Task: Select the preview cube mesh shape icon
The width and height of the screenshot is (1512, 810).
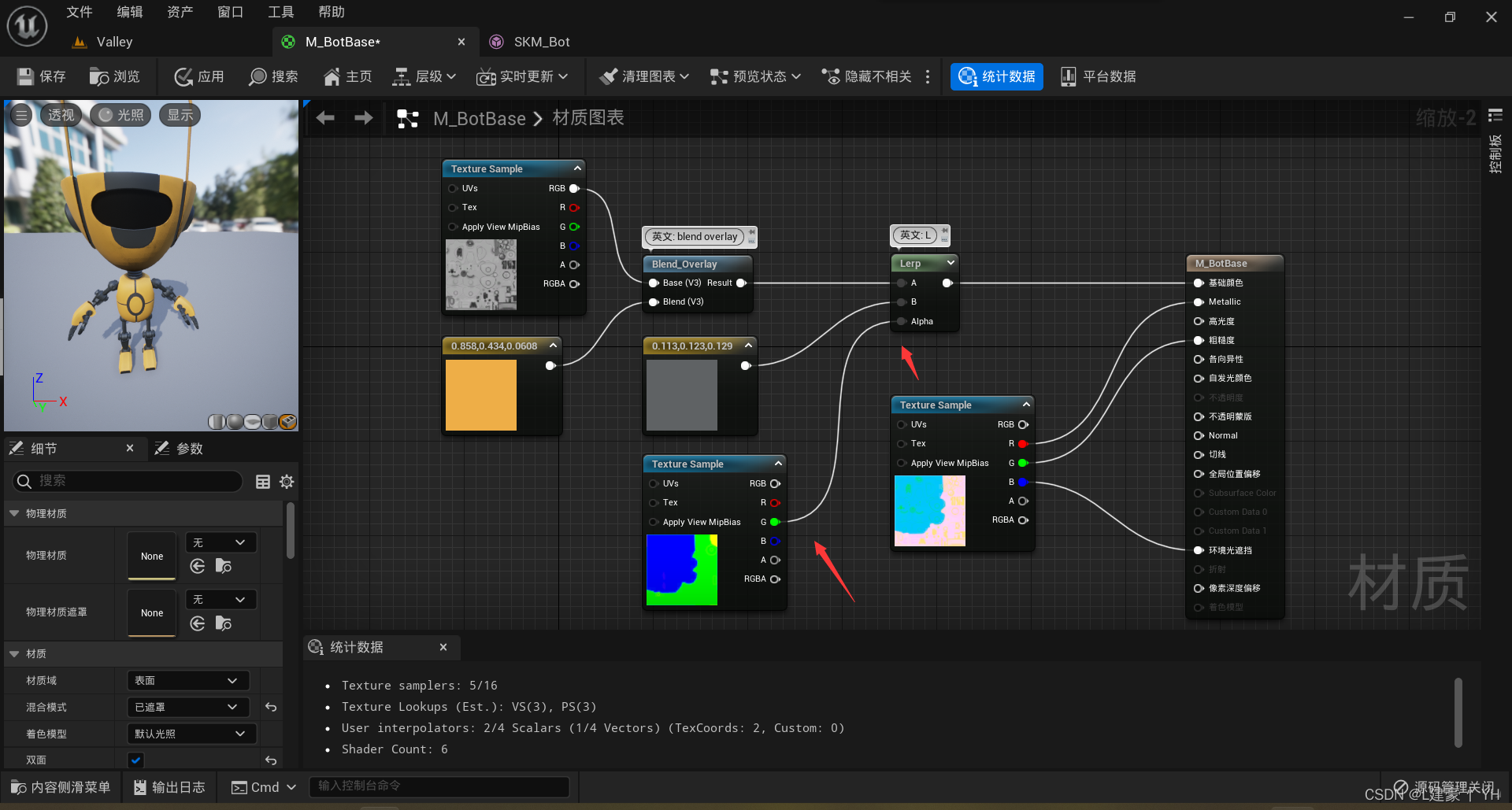Action: click(270, 422)
